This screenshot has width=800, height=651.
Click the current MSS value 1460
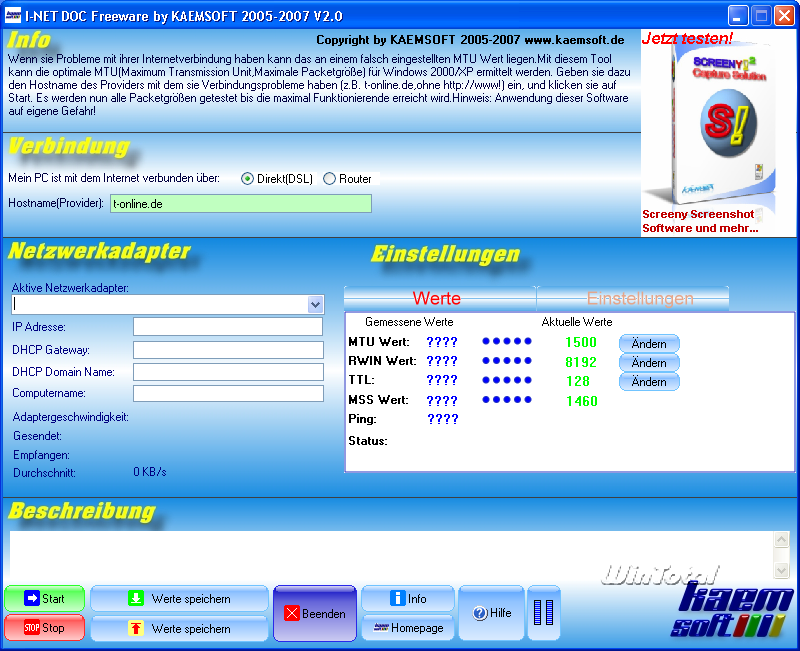click(x=582, y=401)
